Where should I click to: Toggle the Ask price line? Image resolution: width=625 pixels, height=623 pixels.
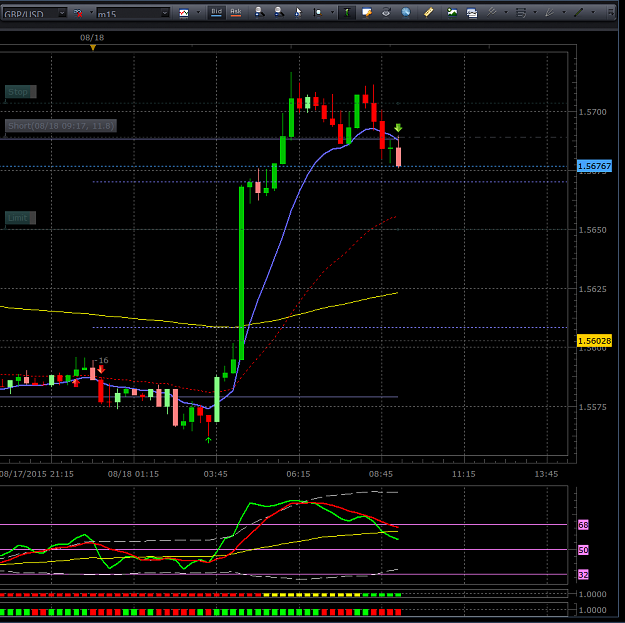236,12
